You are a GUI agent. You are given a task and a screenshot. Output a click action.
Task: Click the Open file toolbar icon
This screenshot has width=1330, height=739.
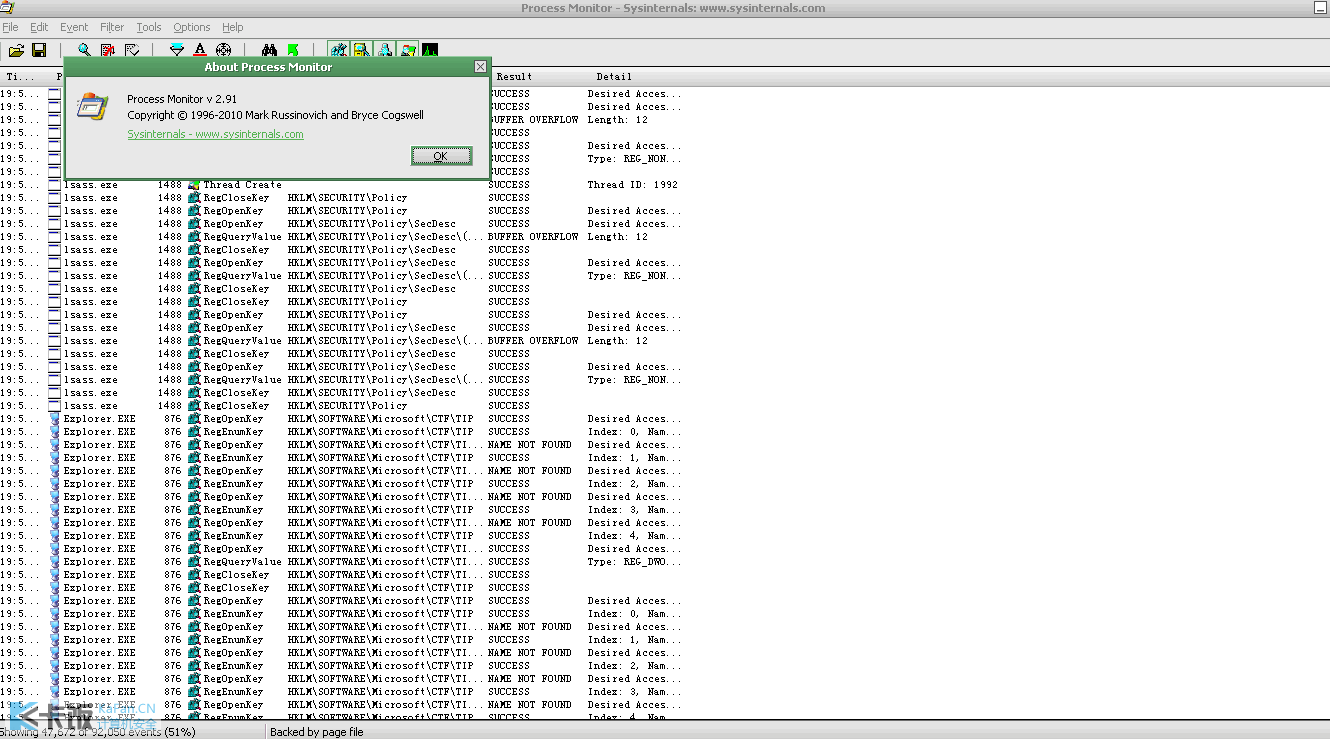[x=16, y=50]
